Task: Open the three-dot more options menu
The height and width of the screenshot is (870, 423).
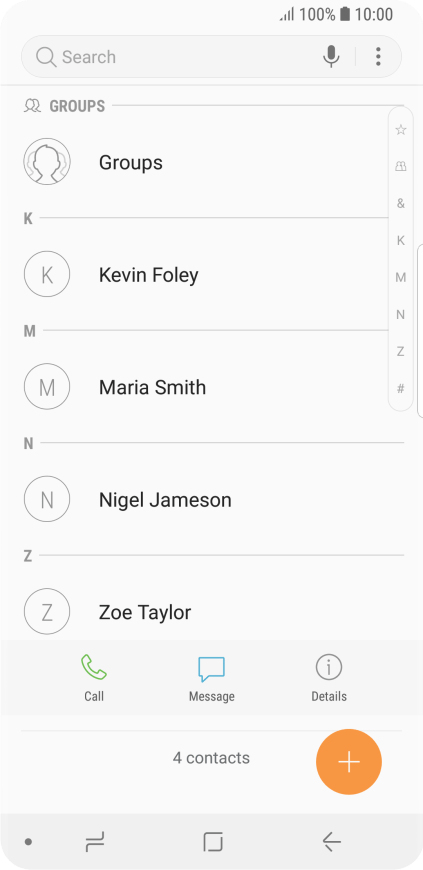Action: pos(378,57)
